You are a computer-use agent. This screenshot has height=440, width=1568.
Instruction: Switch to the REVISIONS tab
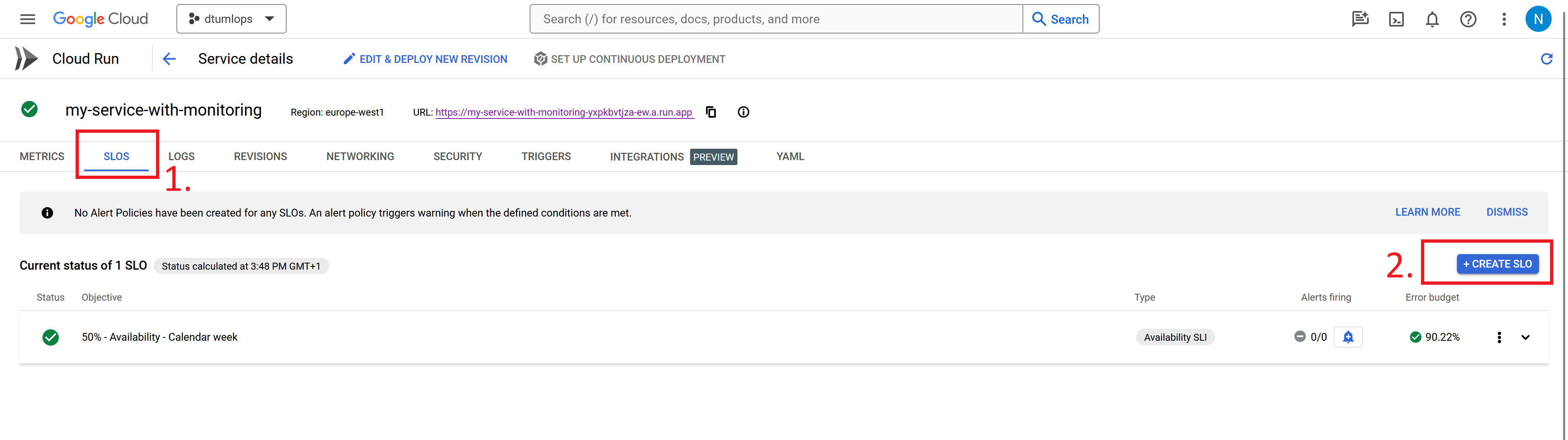260,156
